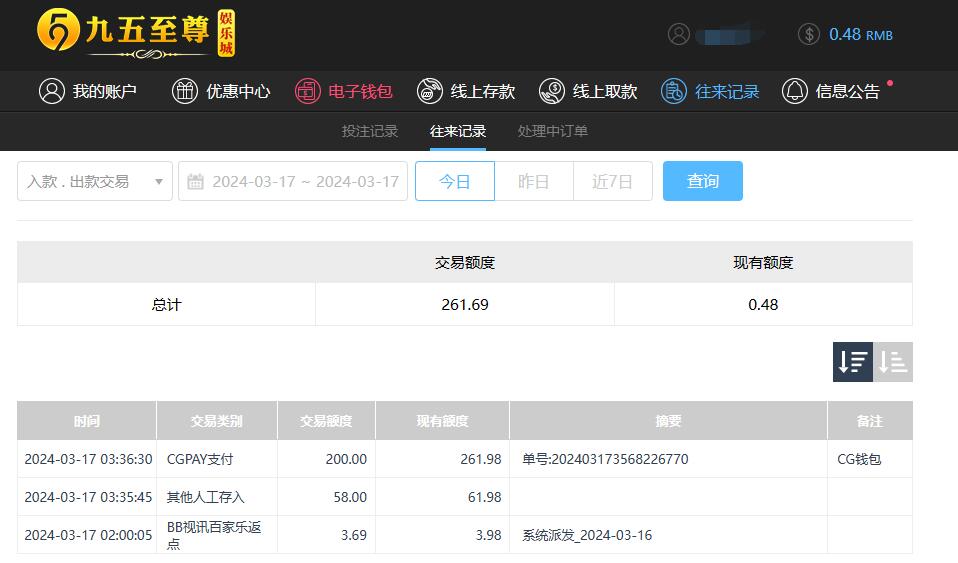Click the 信息公告 bell icon
Viewport: 958px width, 563px height.
[x=794, y=91]
